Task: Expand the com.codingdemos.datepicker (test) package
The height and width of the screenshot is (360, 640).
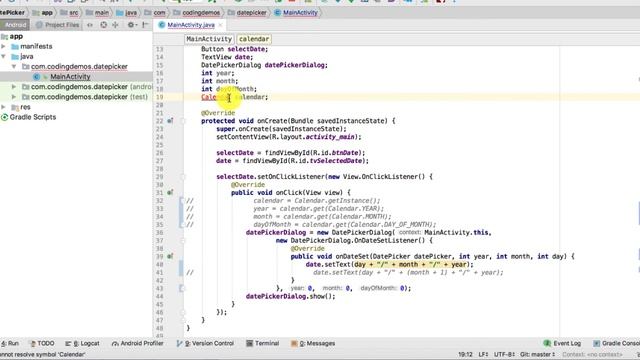Action: pos(14,97)
